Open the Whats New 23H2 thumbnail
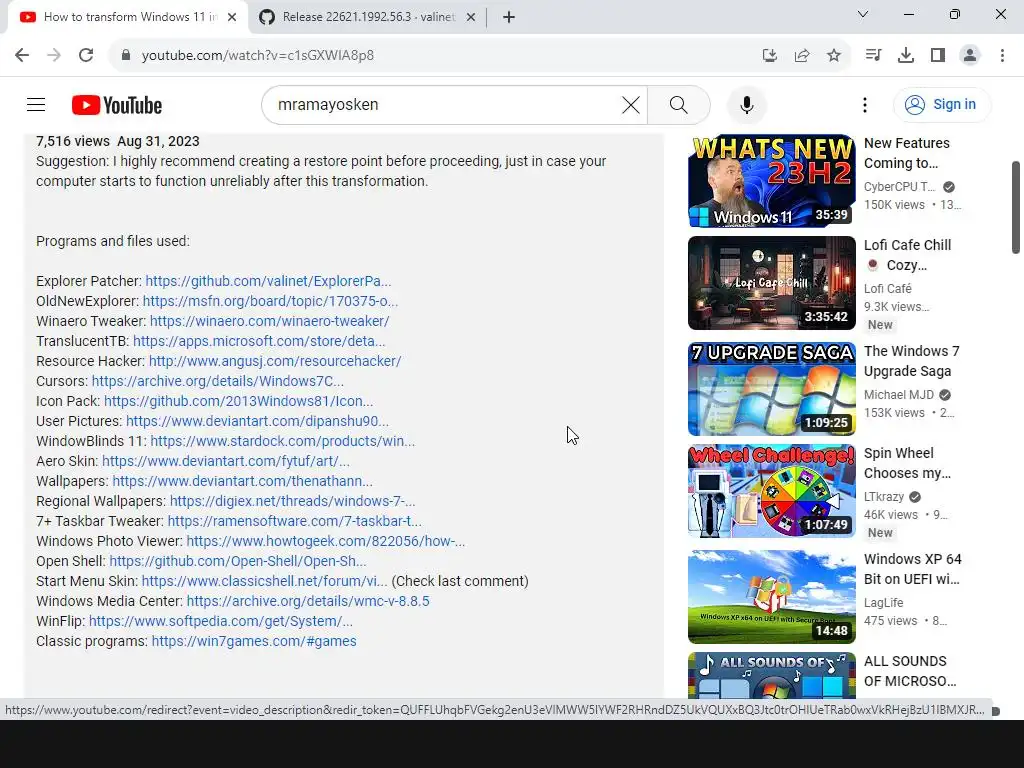The width and height of the screenshot is (1024, 768). 771,181
